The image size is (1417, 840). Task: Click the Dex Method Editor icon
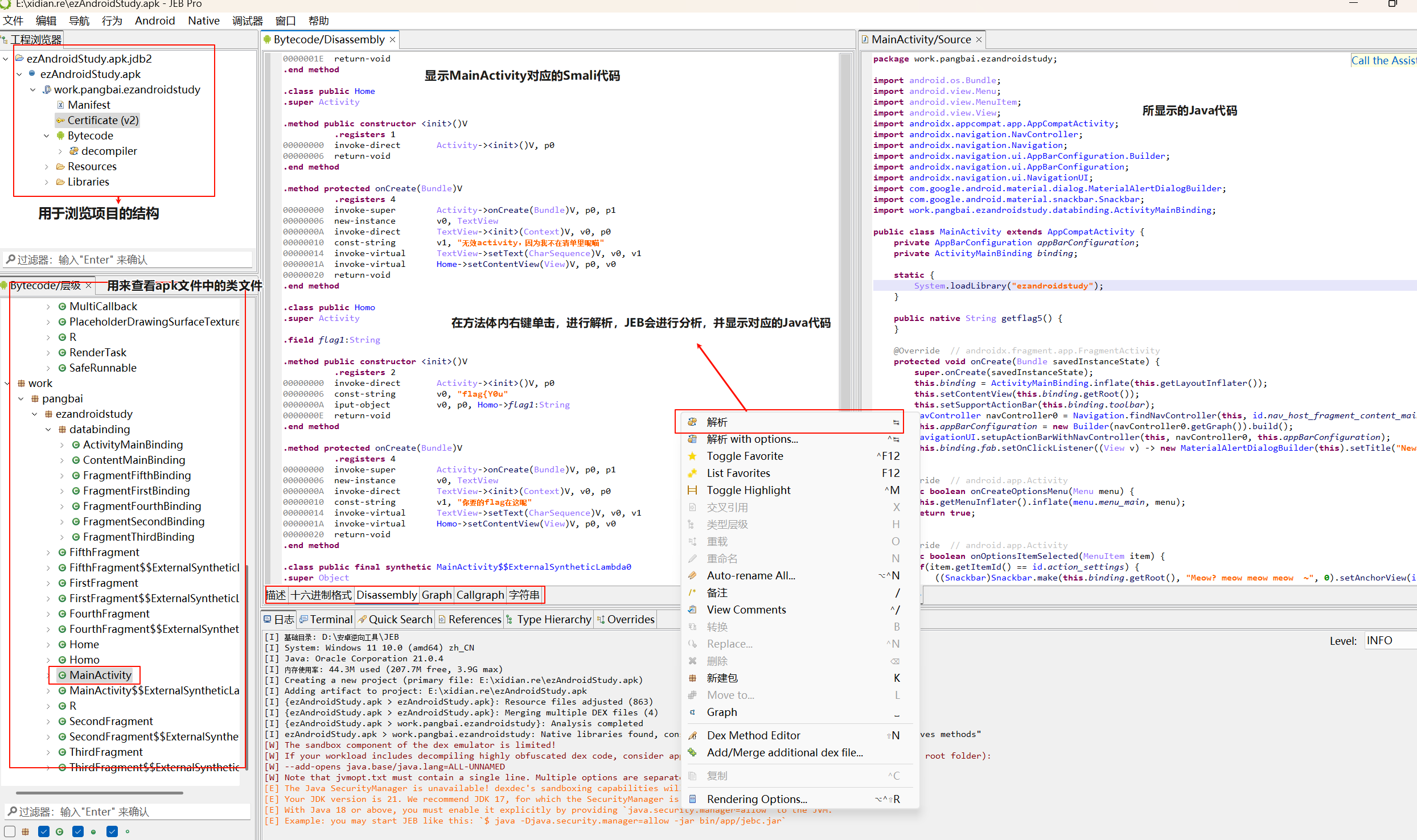[x=692, y=735]
